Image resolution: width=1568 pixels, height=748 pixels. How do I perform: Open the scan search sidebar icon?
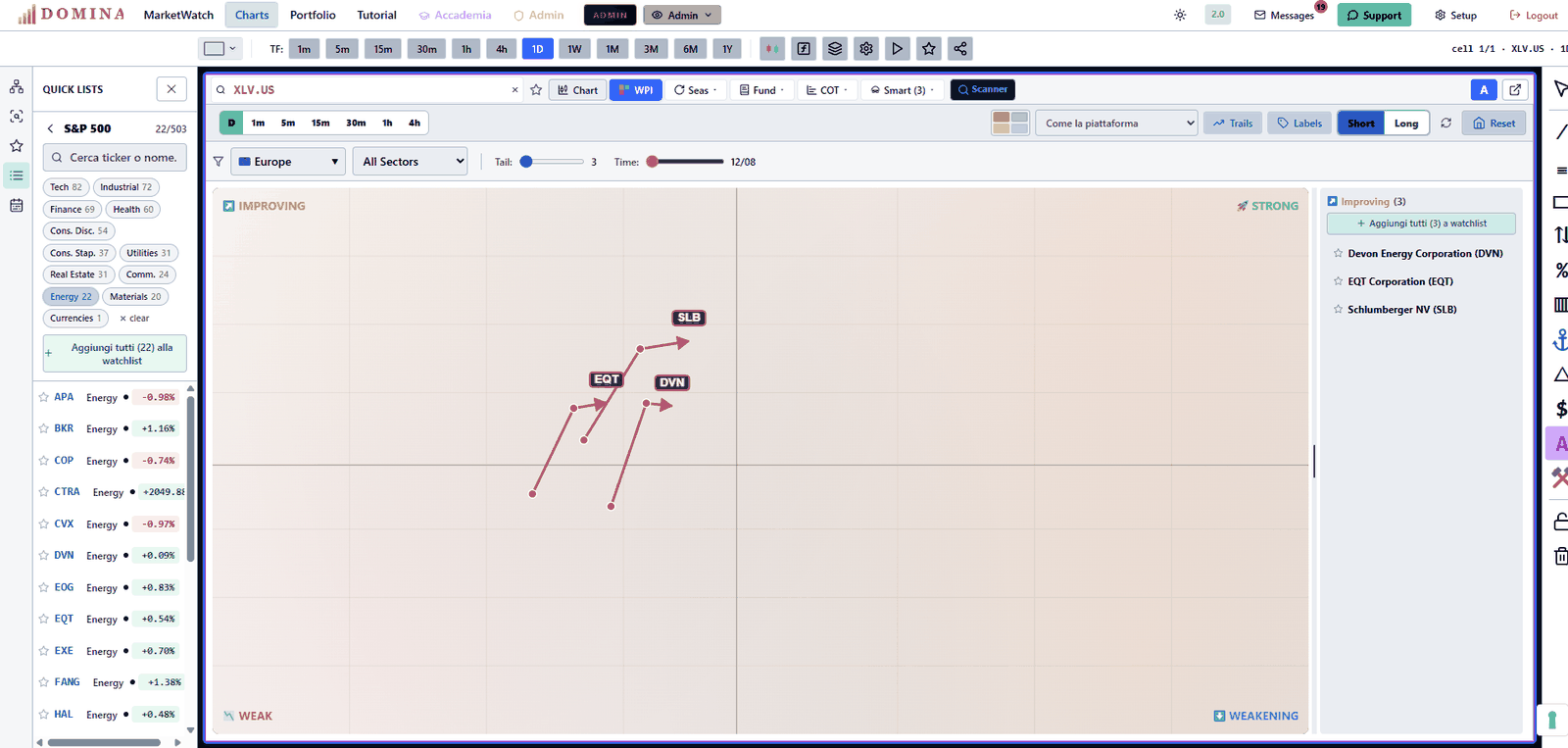[x=17, y=116]
